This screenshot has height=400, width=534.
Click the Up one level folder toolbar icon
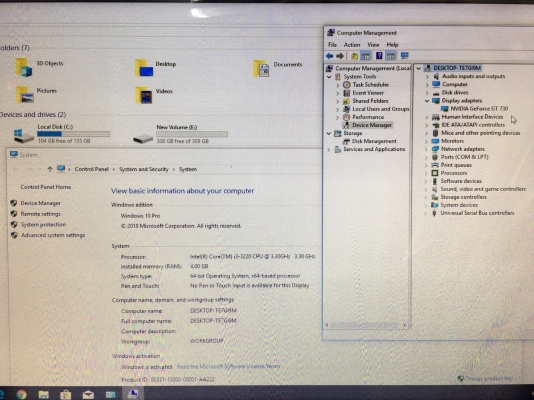point(354,56)
